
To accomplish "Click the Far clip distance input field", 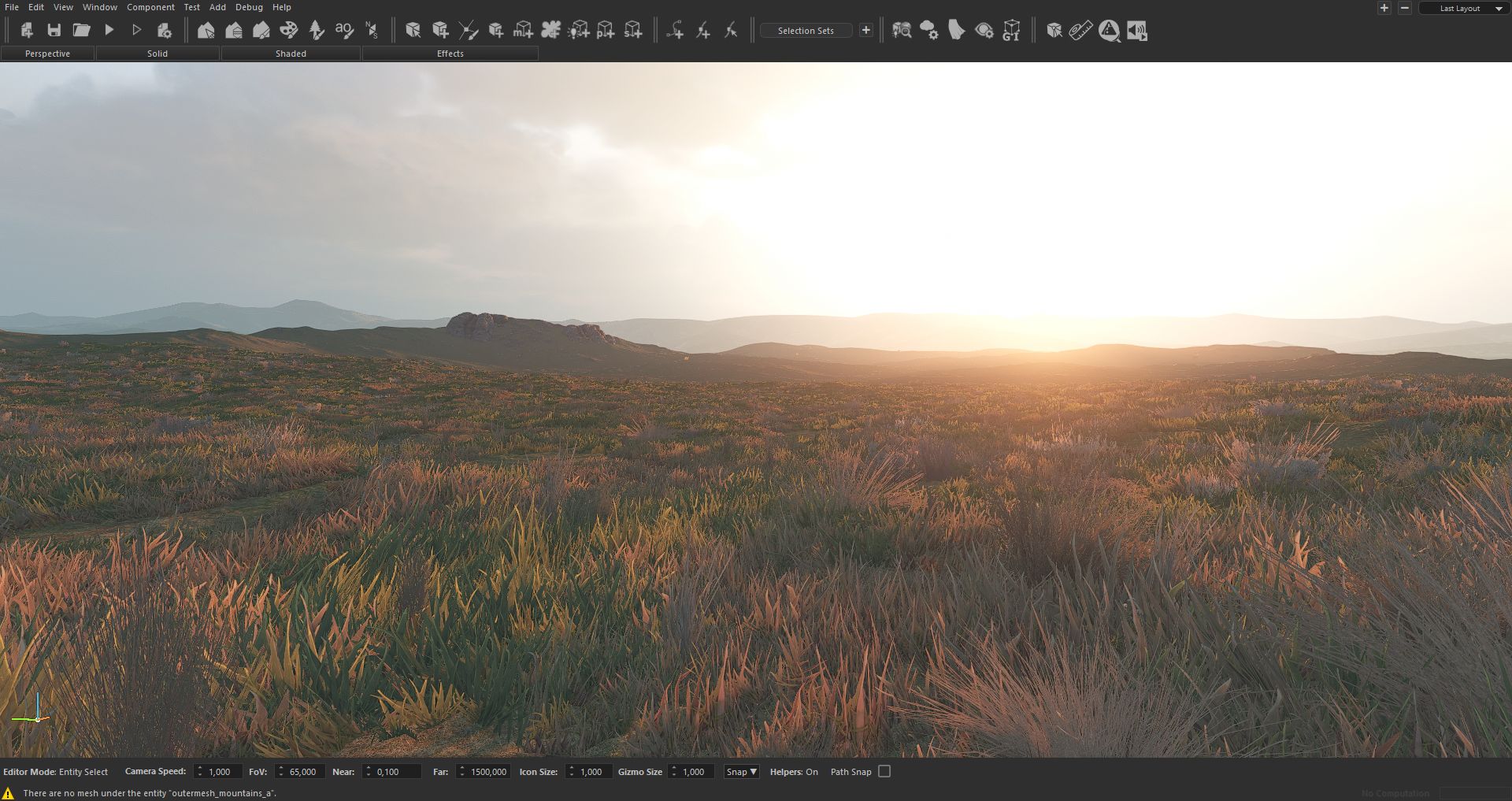I will (486, 772).
